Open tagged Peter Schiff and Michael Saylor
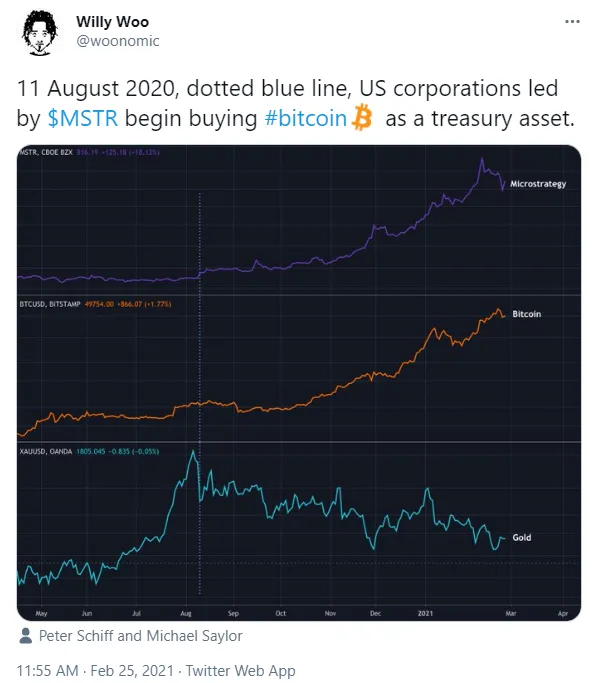 [x=140, y=636]
